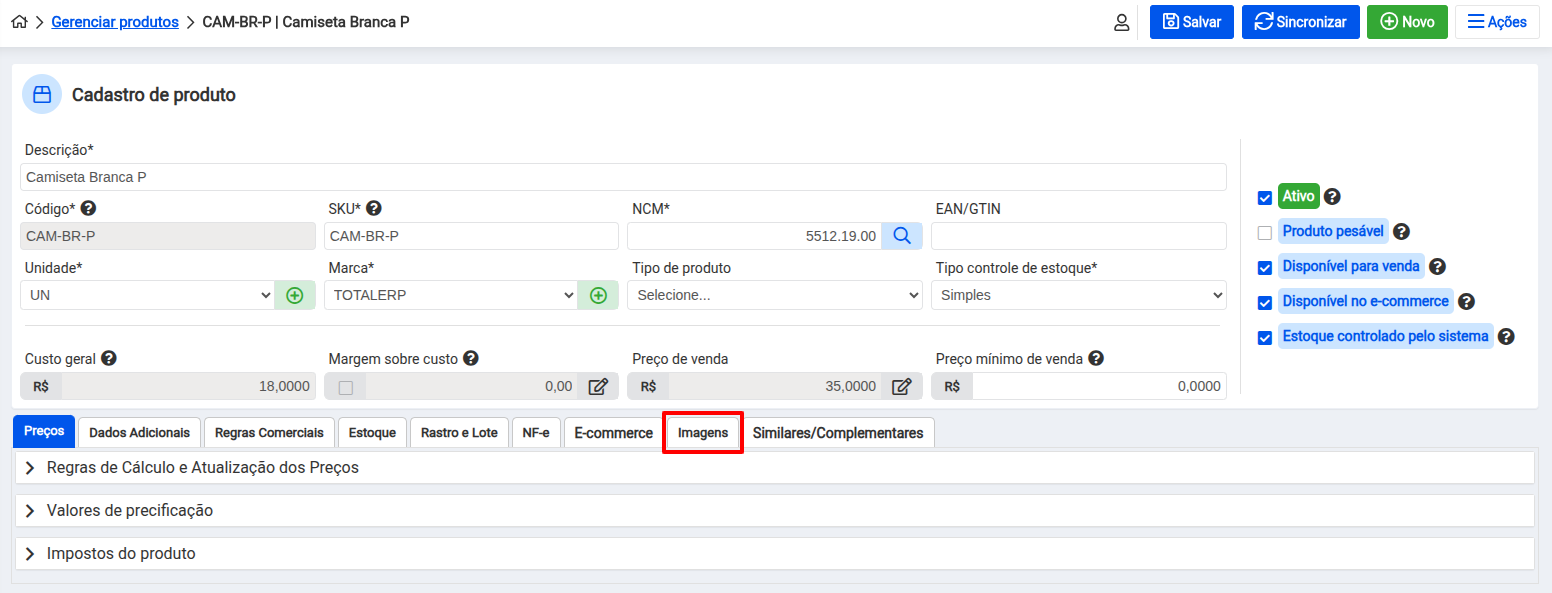Uncheck the Ativo checkbox

pyautogui.click(x=1265, y=198)
